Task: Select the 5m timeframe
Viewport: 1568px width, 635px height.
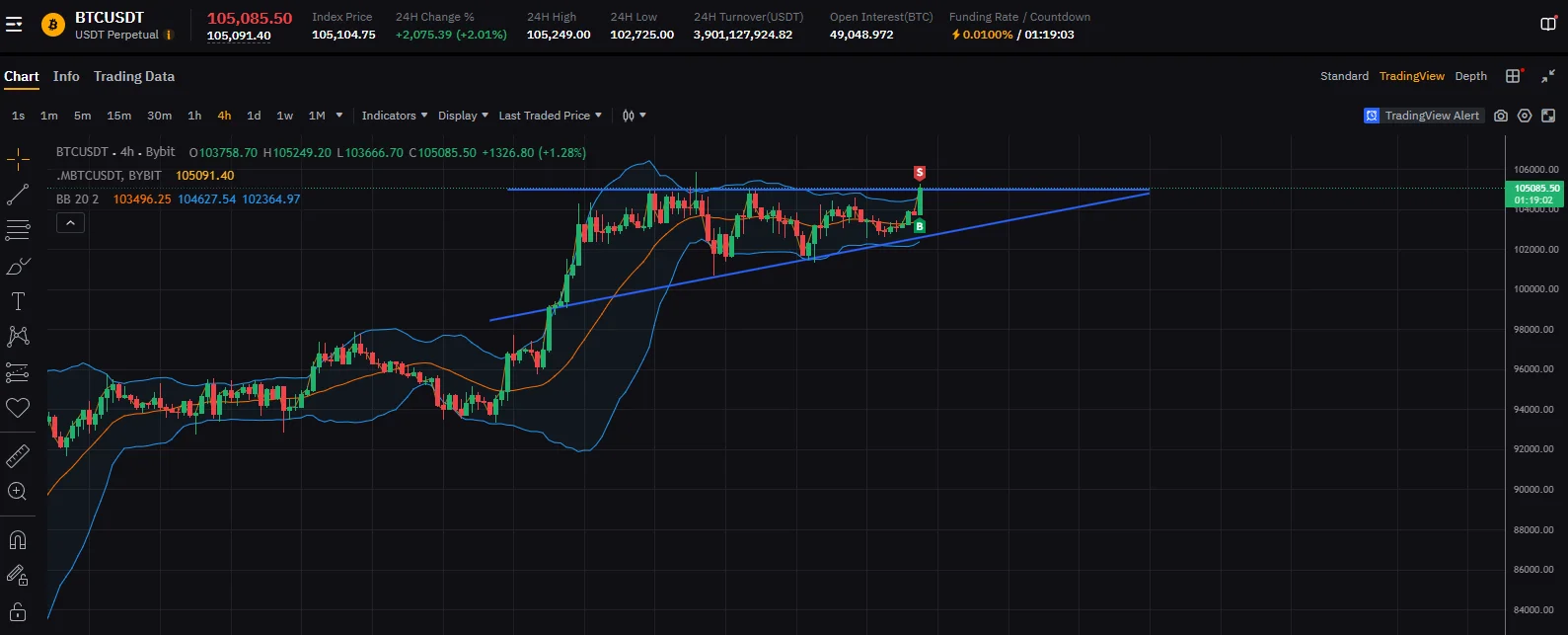Action: 82,116
